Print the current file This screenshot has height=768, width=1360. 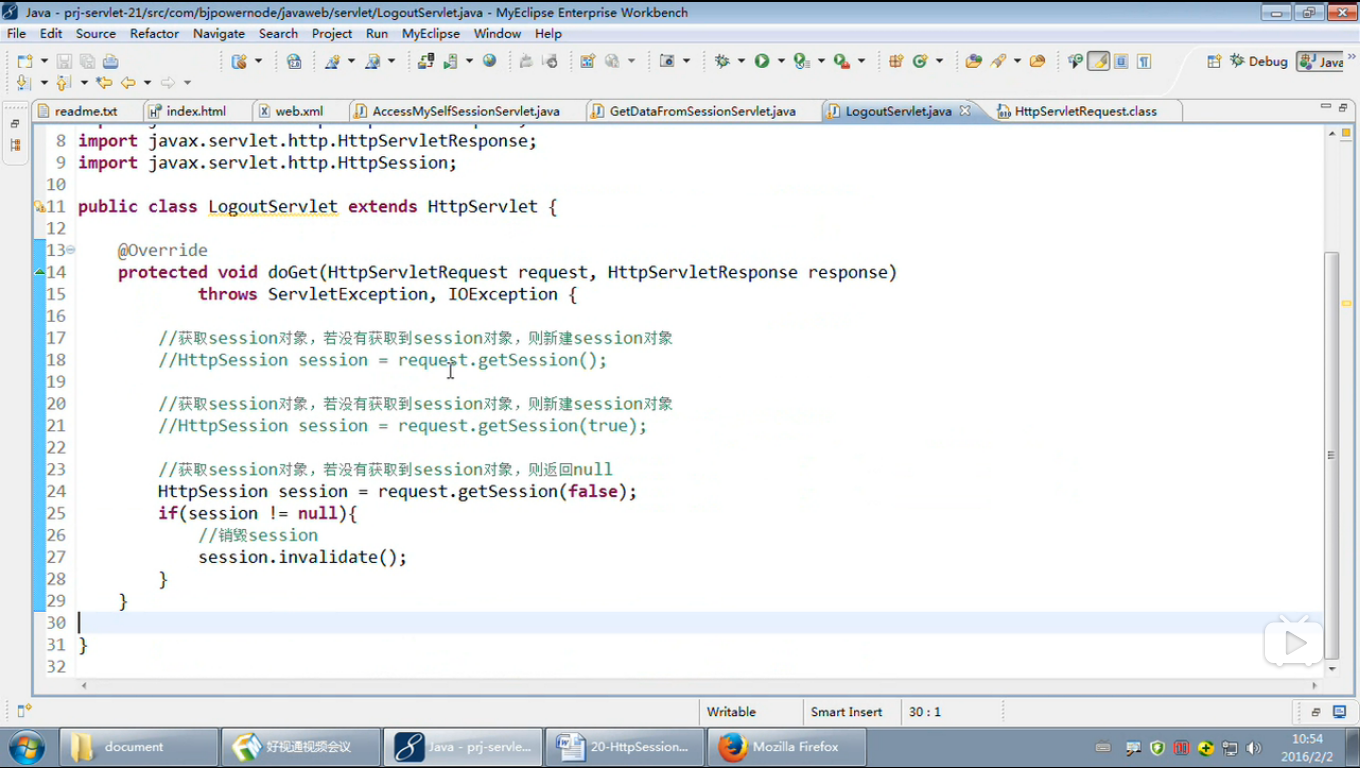coord(111,61)
